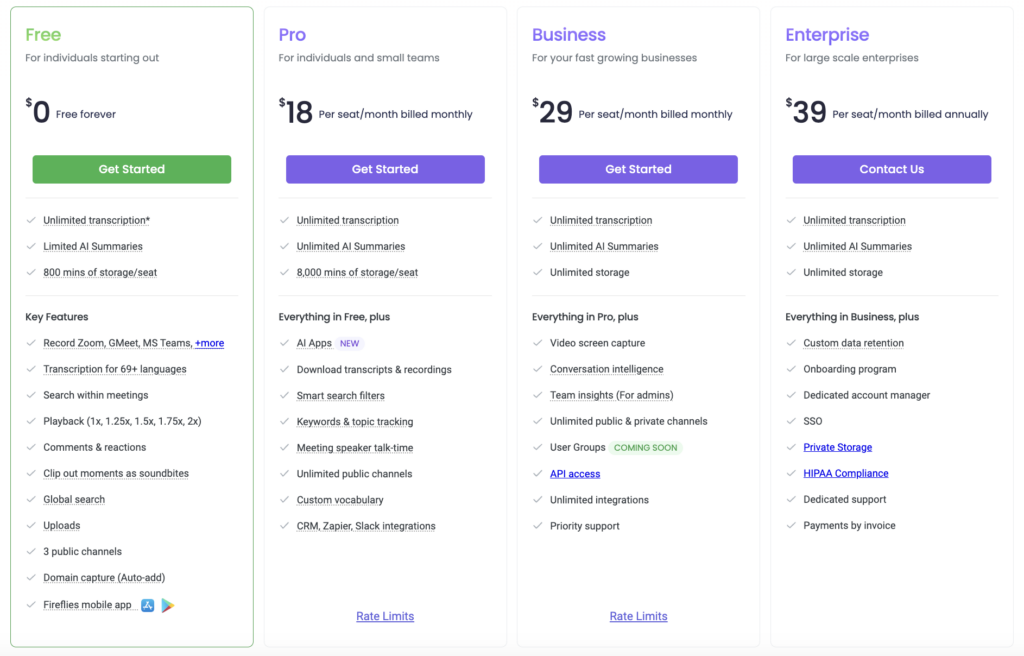Click the 8,000 mins of storage/seat item
1024x656 pixels.
[x=357, y=272]
